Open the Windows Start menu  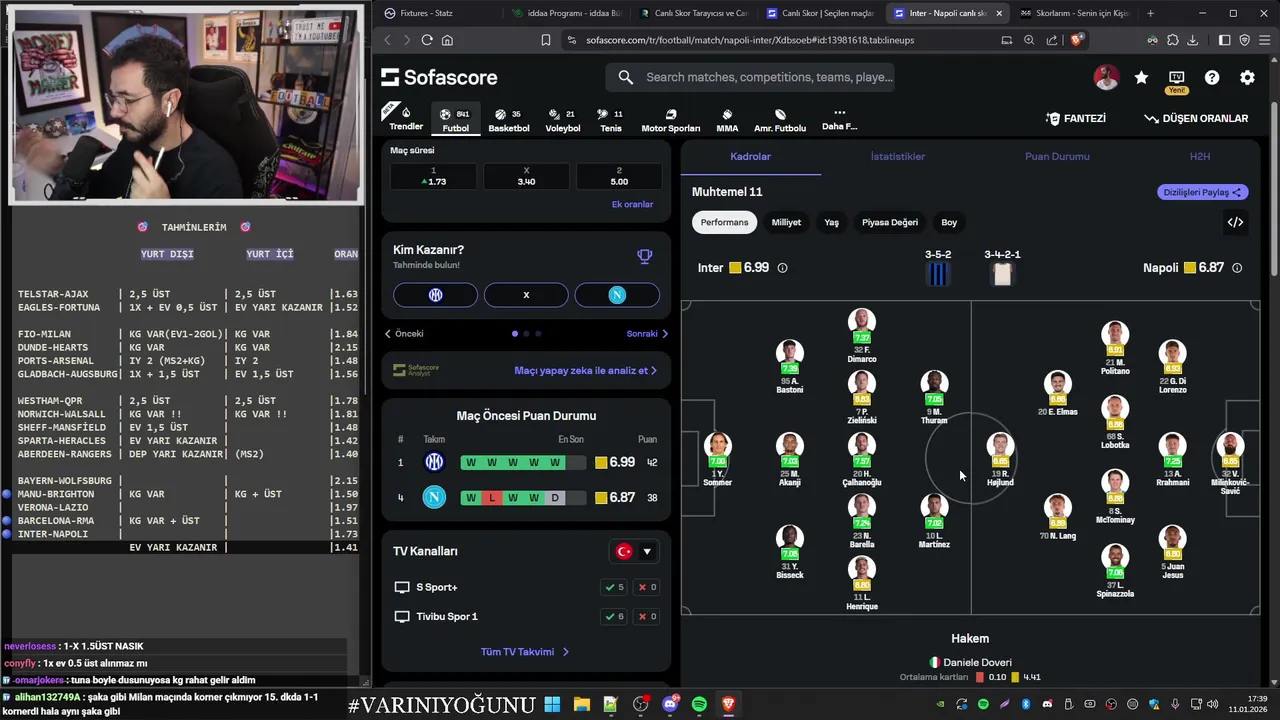tap(552, 704)
